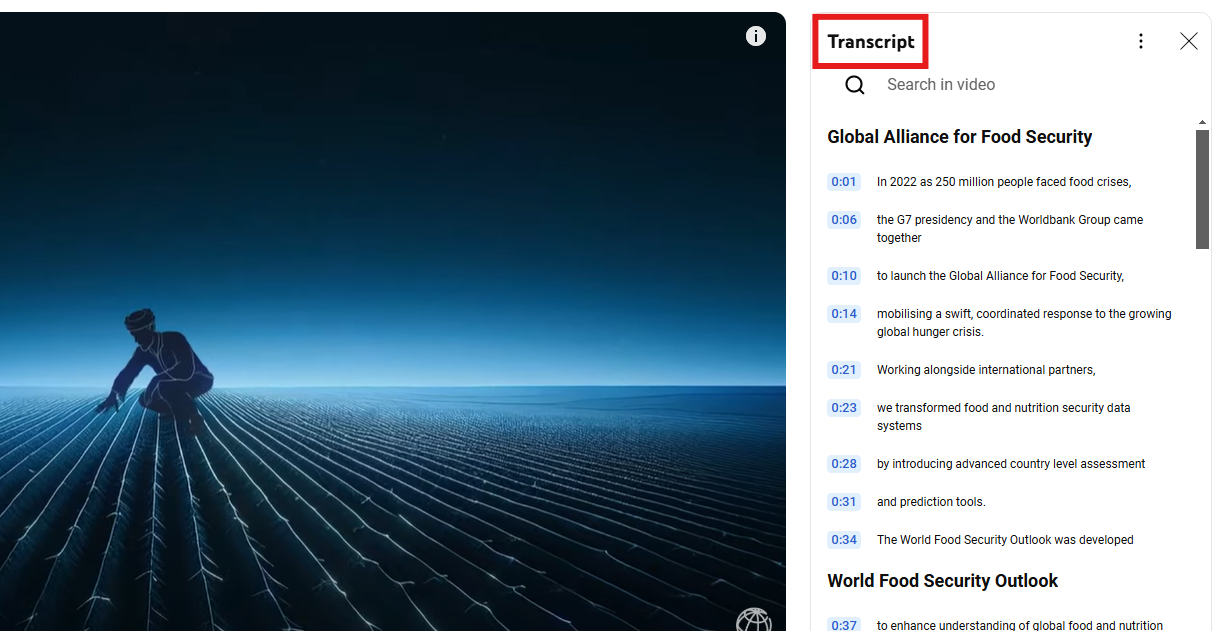Close the Transcript panel
The height and width of the screenshot is (631, 1214).
pyautogui.click(x=1188, y=41)
